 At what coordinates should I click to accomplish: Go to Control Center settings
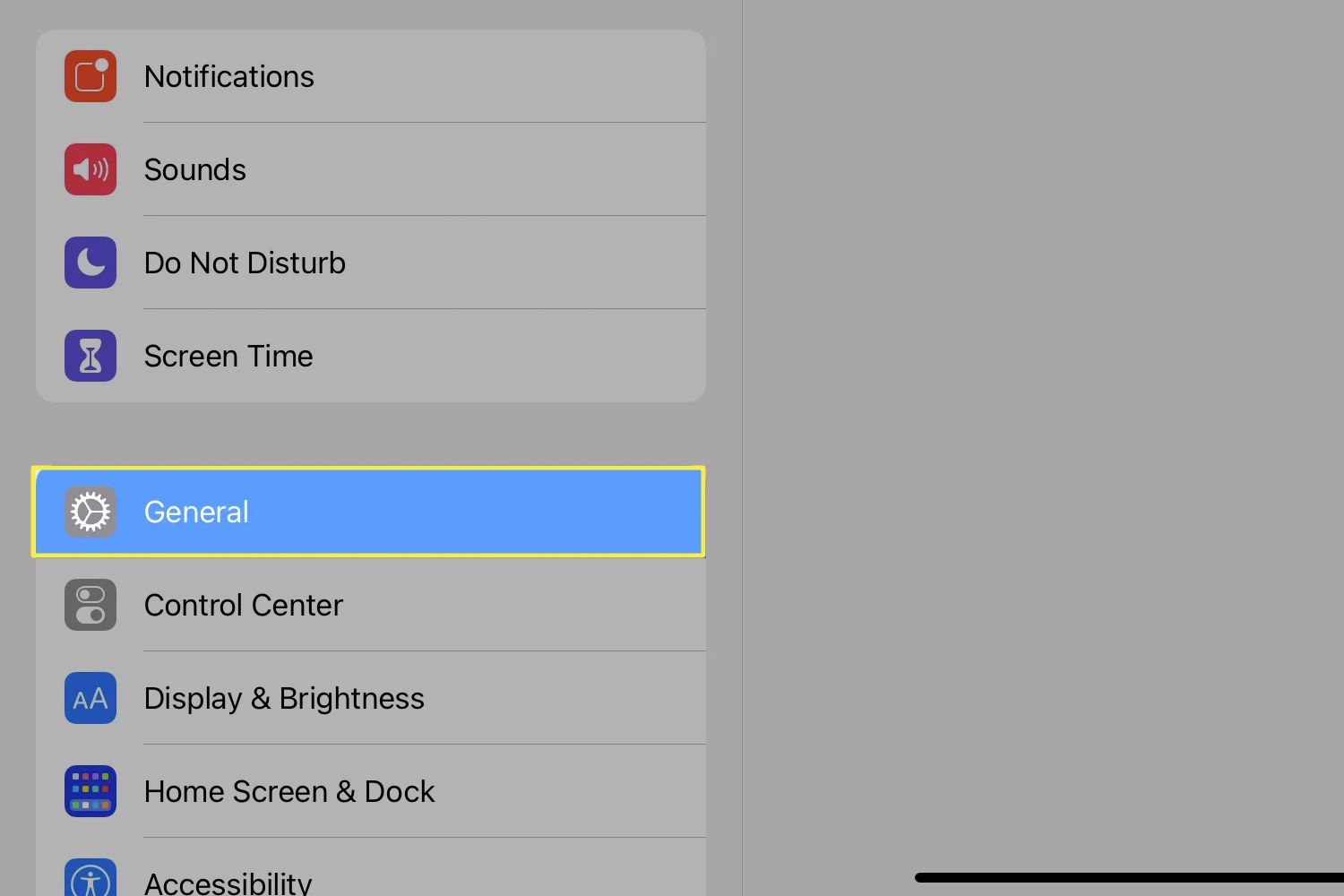[x=244, y=606]
